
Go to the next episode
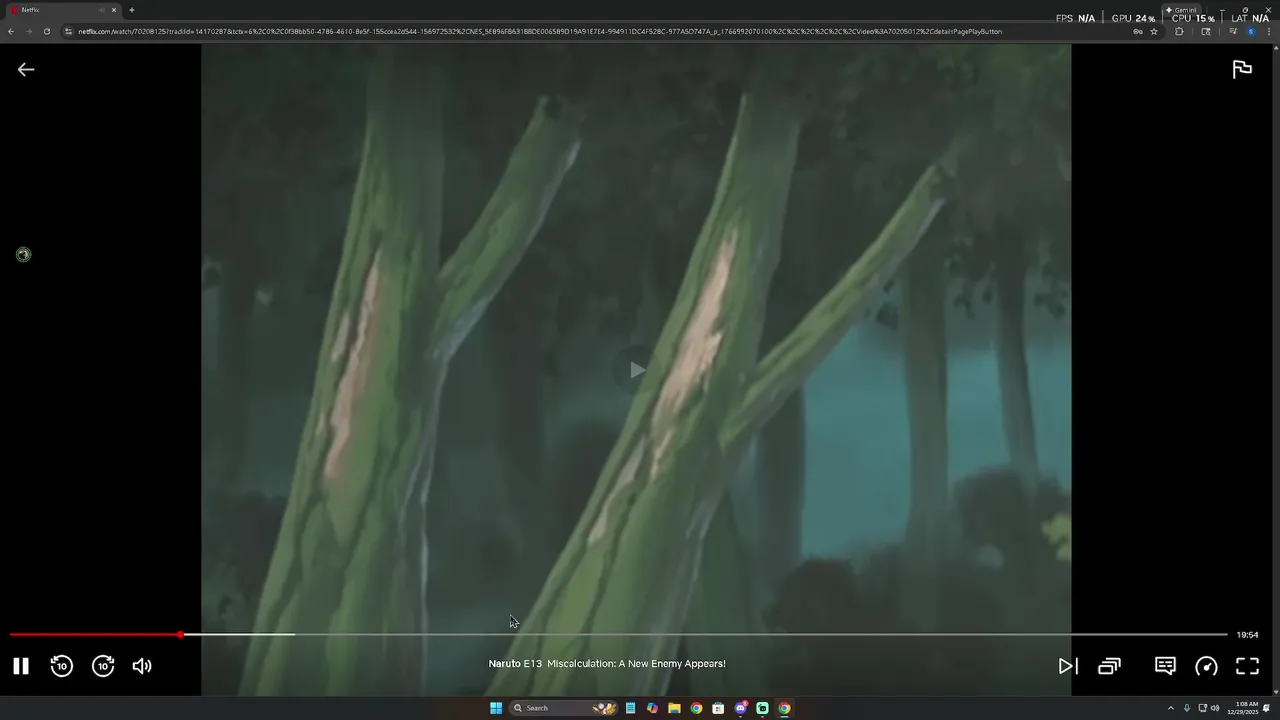tap(1068, 666)
